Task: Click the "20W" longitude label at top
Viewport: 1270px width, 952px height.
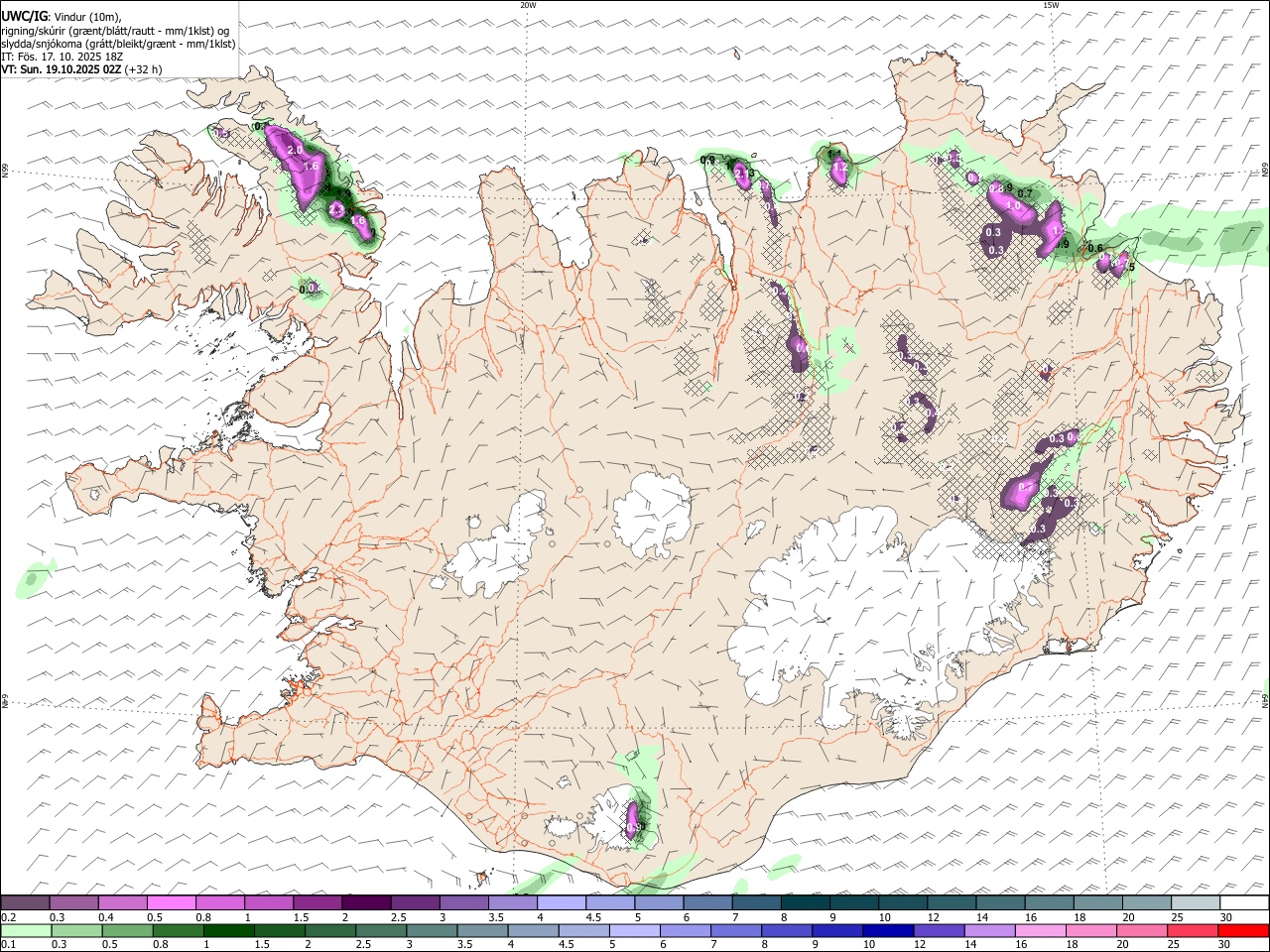Action: (528, 5)
